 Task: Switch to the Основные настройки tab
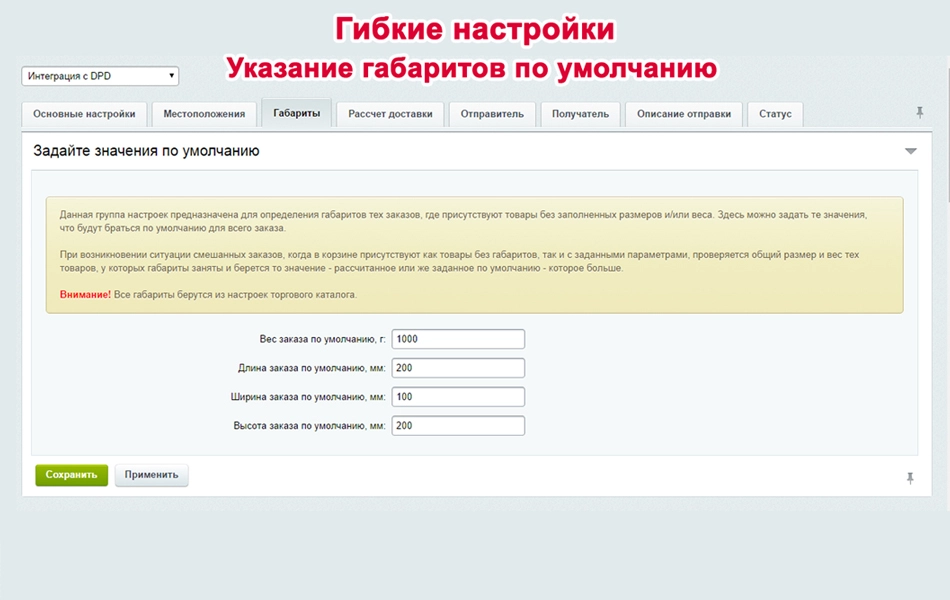tap(84, 114)
